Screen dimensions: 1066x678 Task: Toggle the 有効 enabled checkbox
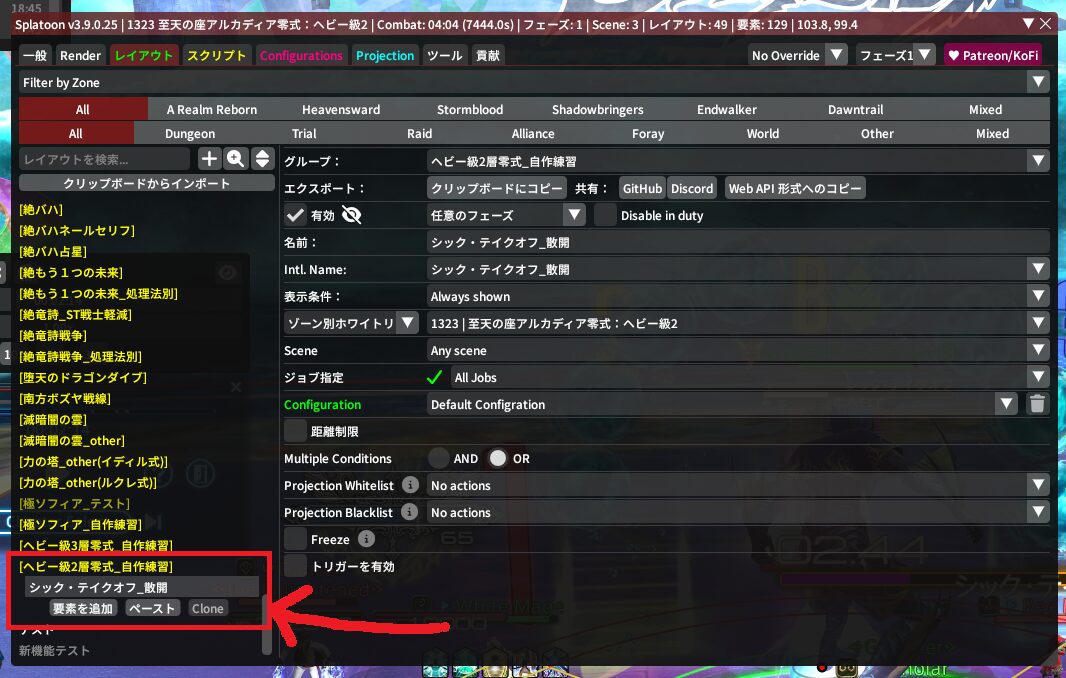coord(295,215)
